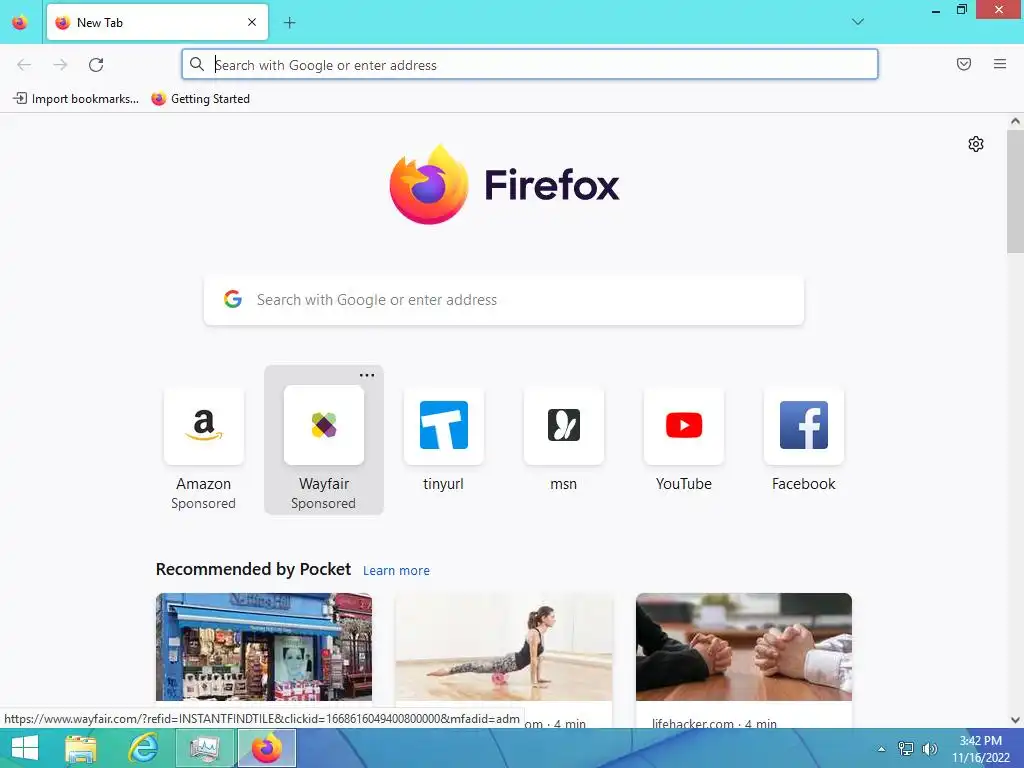This screenshot has height=768, width=1024.
Task: Expand the list all tabs chevron
Action: point(858,22)
